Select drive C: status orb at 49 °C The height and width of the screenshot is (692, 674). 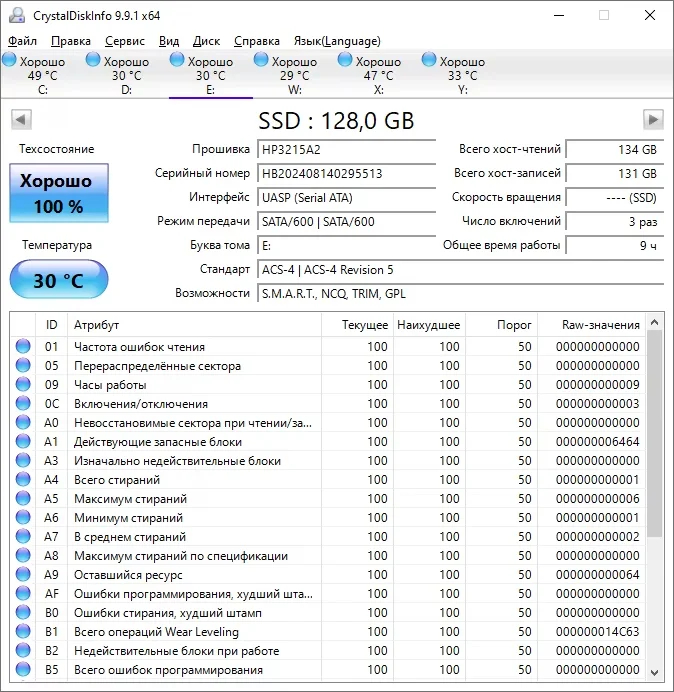coord(9,60)
